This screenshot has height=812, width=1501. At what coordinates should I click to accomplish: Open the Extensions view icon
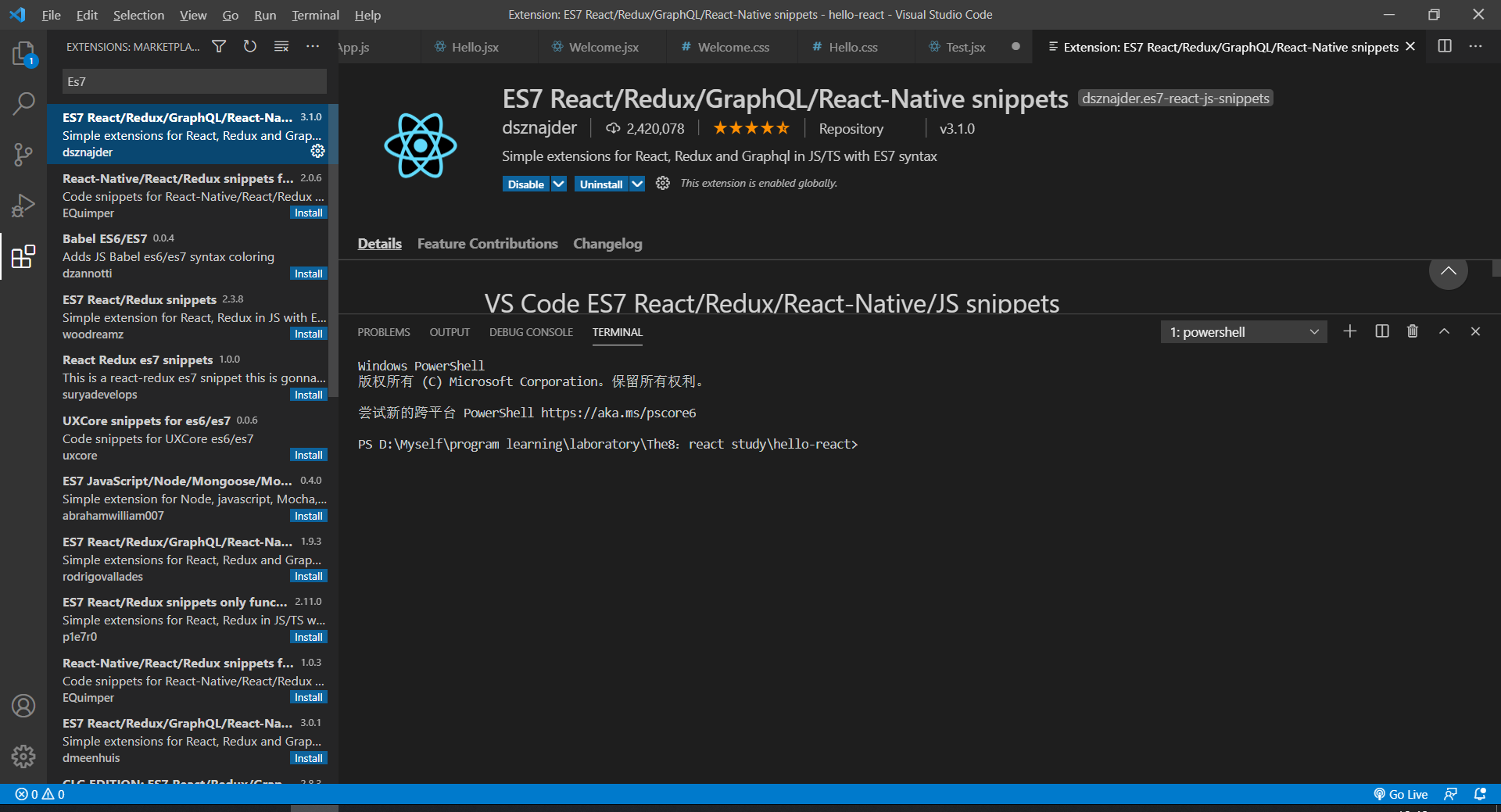[23, 256]
